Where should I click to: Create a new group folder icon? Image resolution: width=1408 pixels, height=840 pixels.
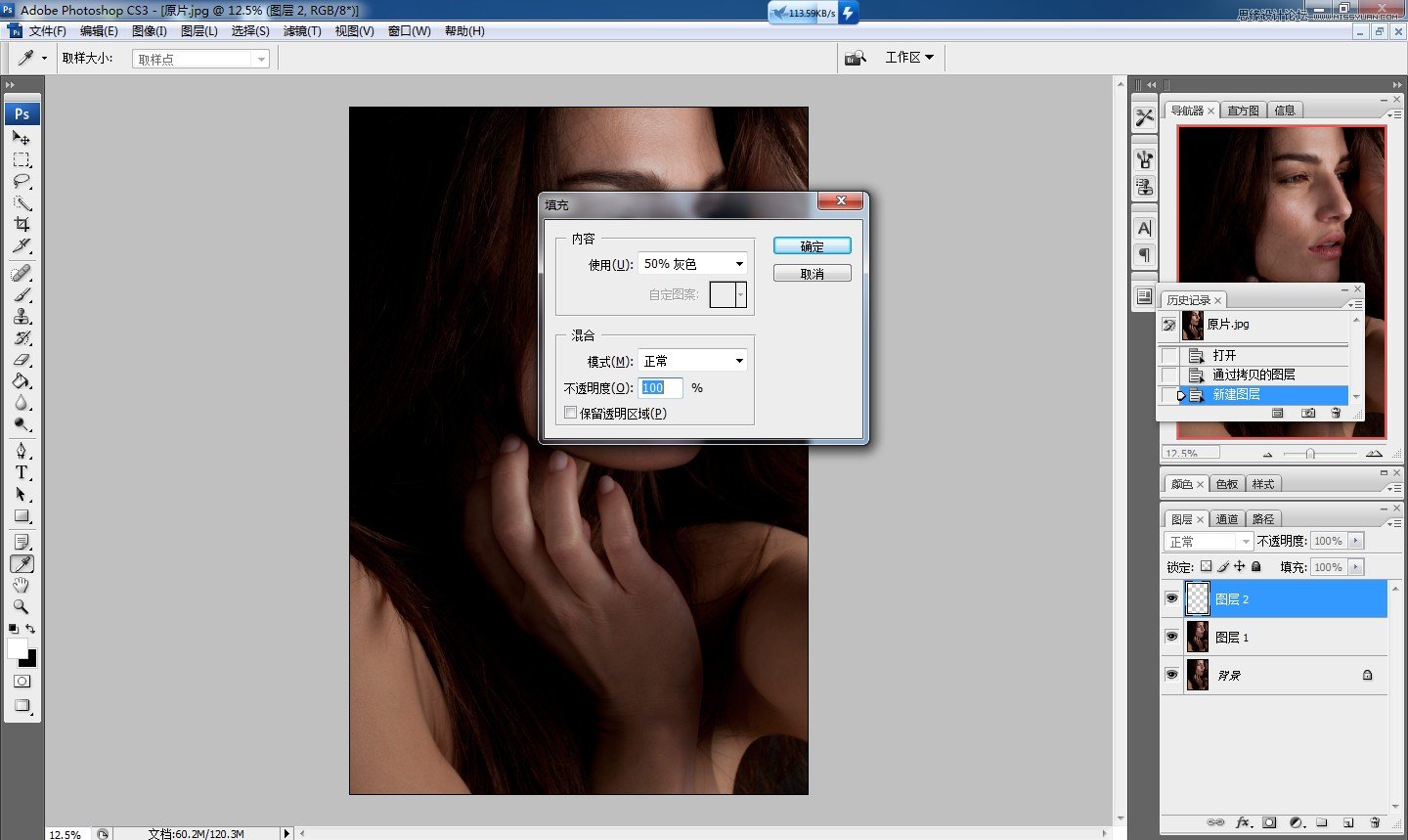(x=1322, y=822)
